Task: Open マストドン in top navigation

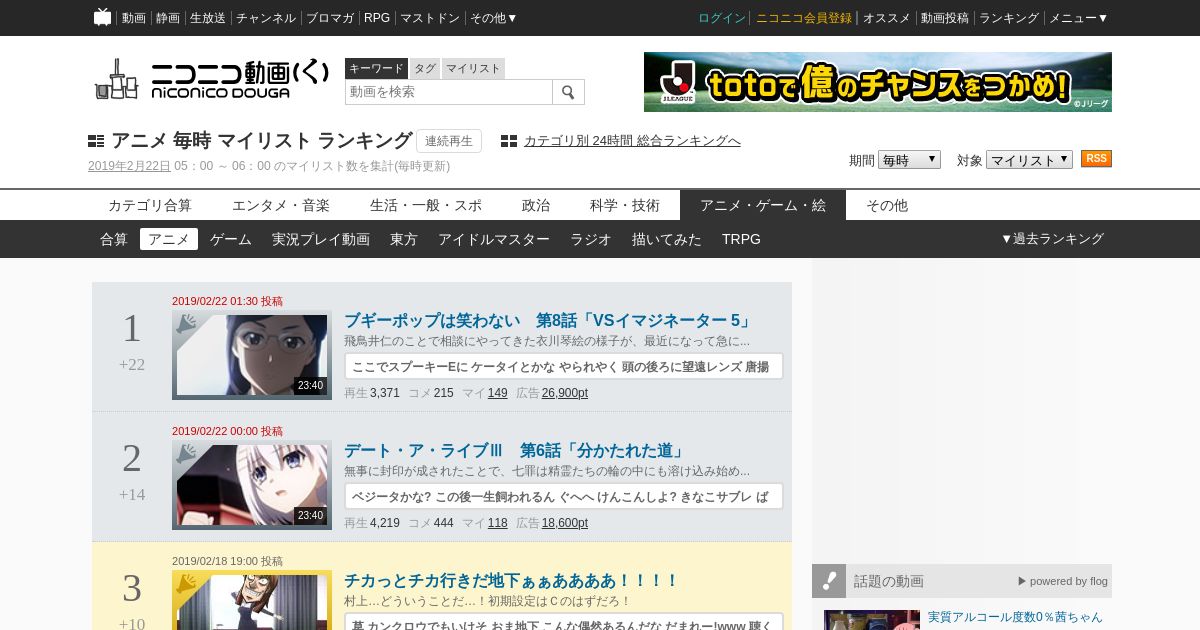Action: [x=430, y=18]
